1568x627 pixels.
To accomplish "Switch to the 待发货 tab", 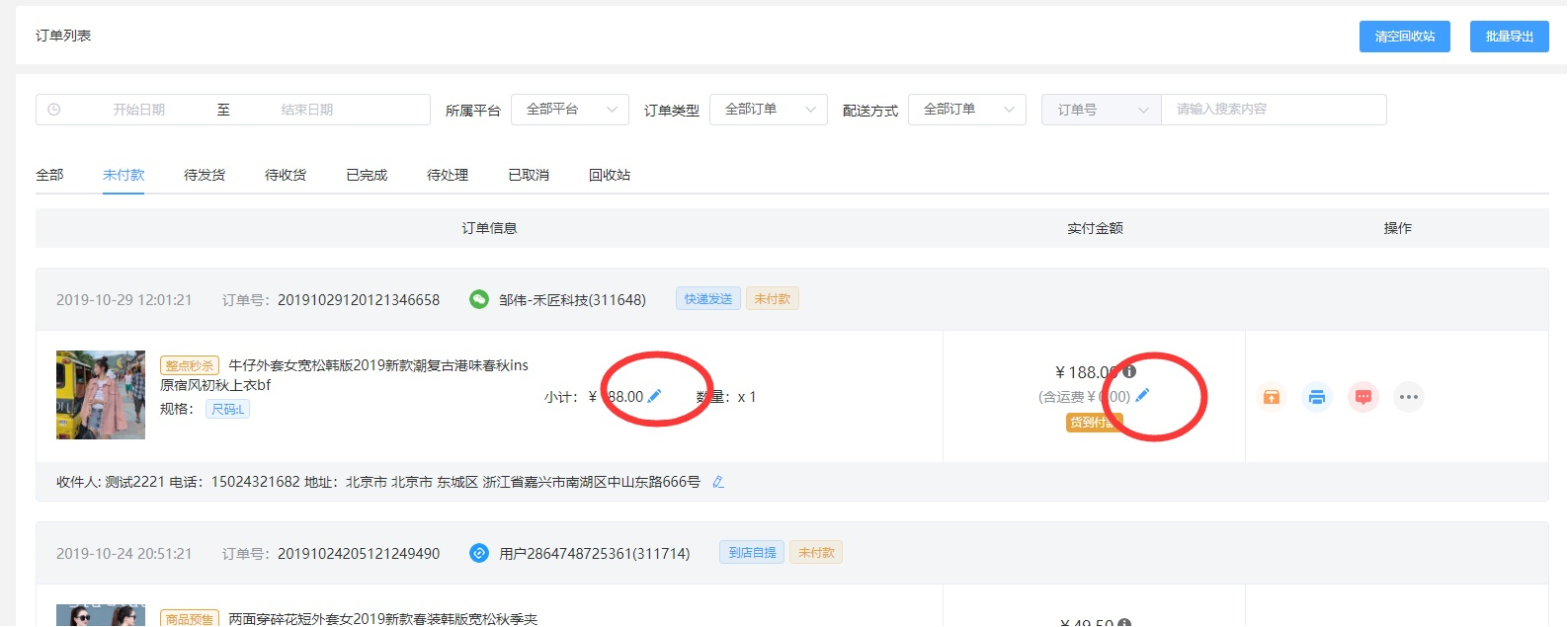I will point(205,175).
